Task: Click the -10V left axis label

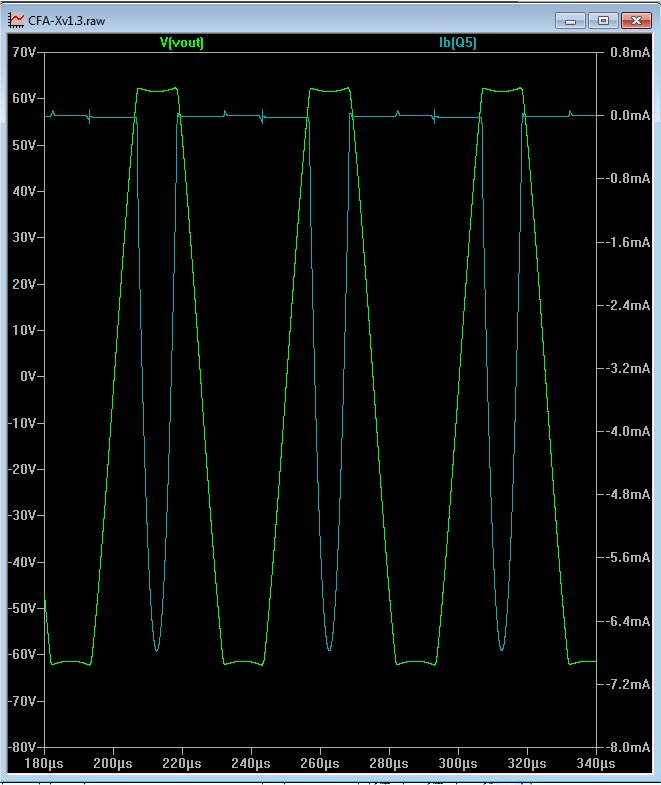Action: click(x=22, y=423)
